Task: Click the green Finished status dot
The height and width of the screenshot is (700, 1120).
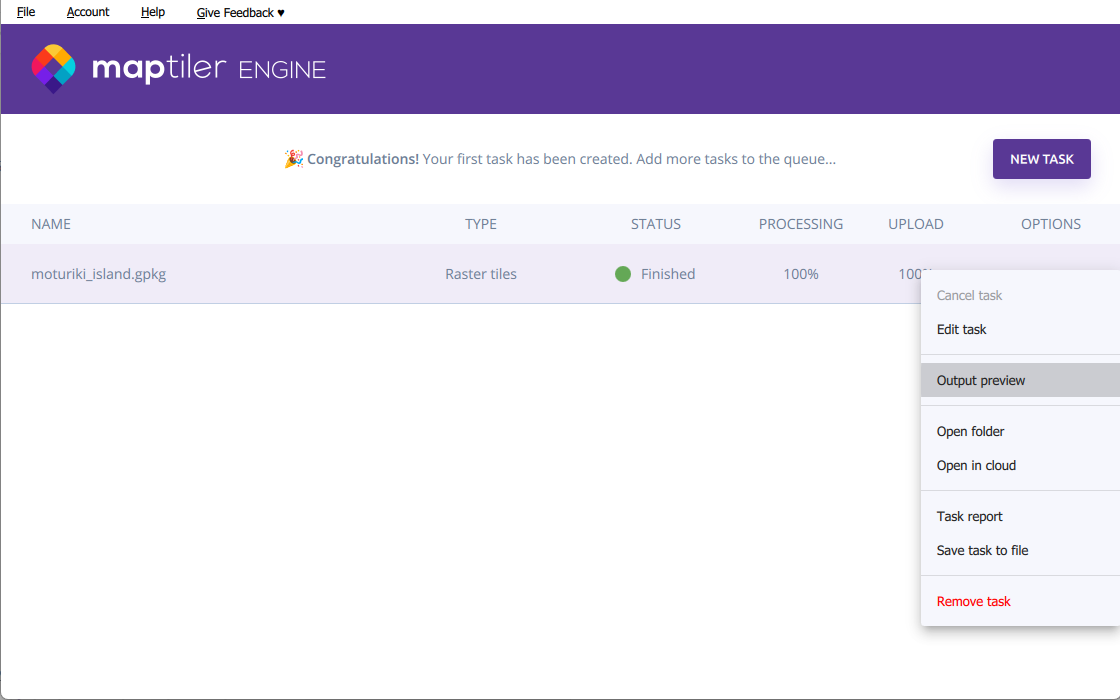Action: (623, 274)
